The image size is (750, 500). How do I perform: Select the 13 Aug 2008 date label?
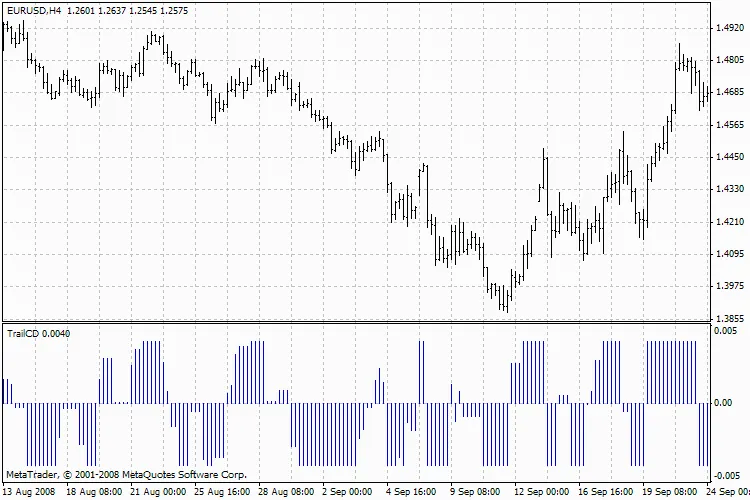[30, 492]
